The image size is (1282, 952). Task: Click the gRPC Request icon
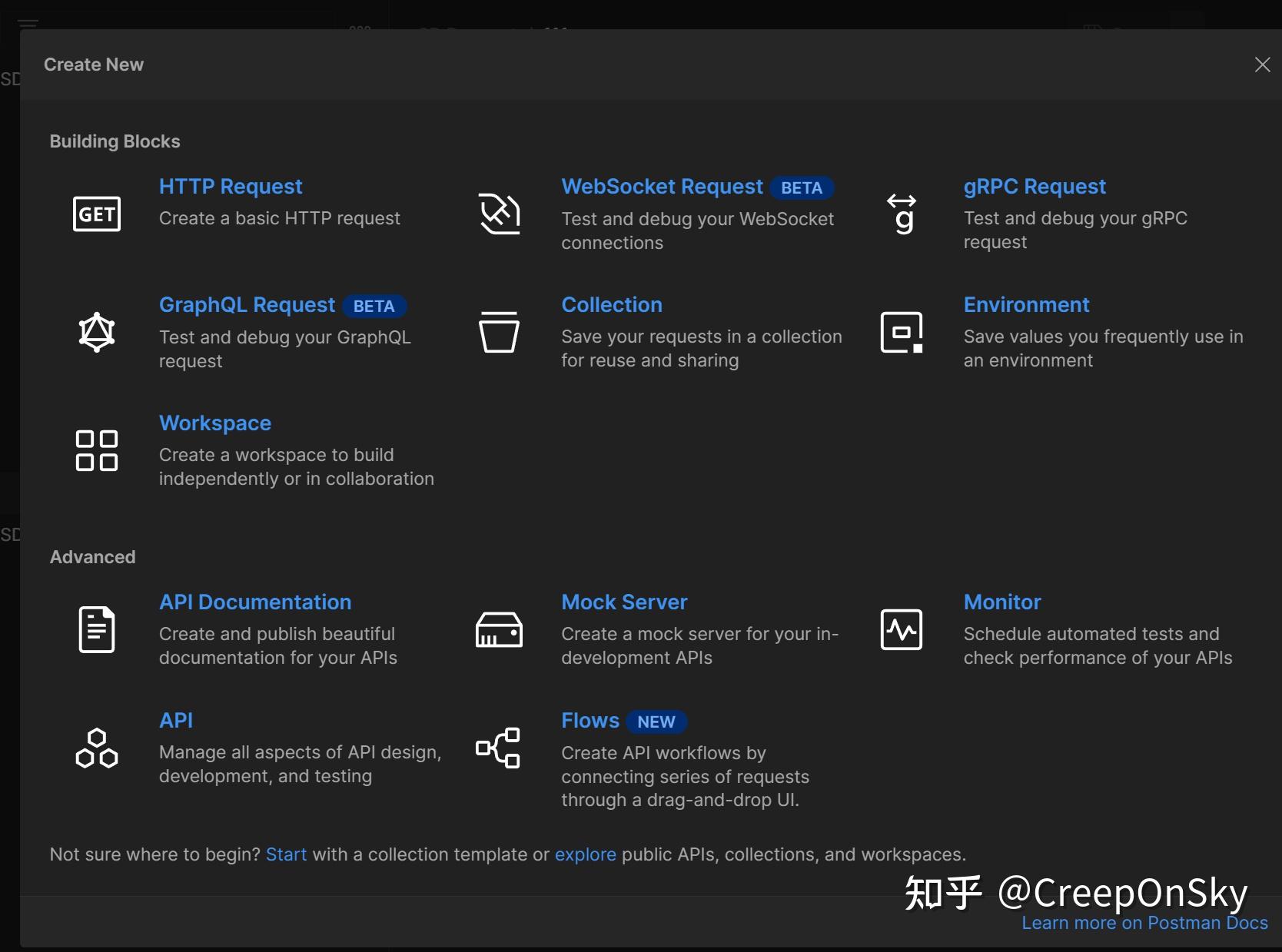pos(902,214)
